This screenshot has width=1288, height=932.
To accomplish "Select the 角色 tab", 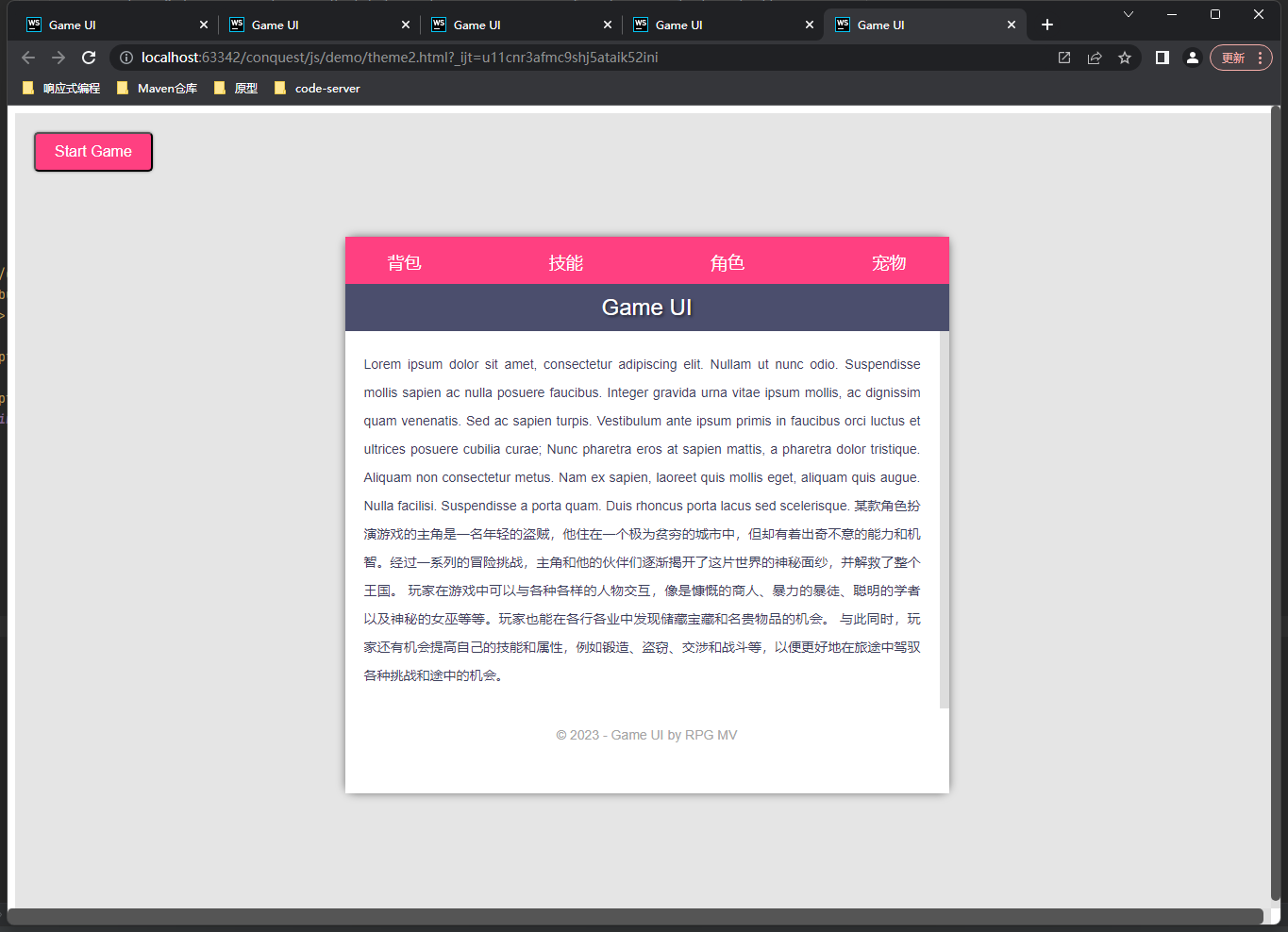I will point(728,263).
